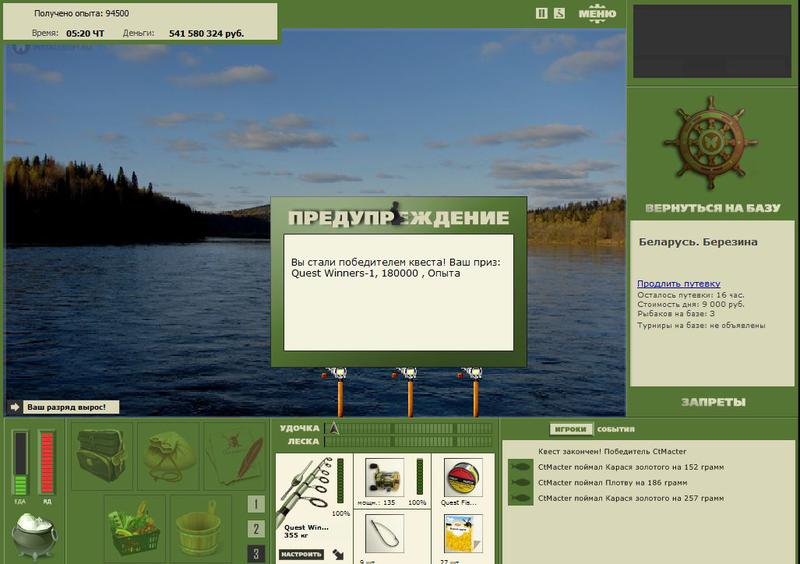The width and height of the screenshot is (800, 564).
Task: Open the food basket icon
Action: 135,529
